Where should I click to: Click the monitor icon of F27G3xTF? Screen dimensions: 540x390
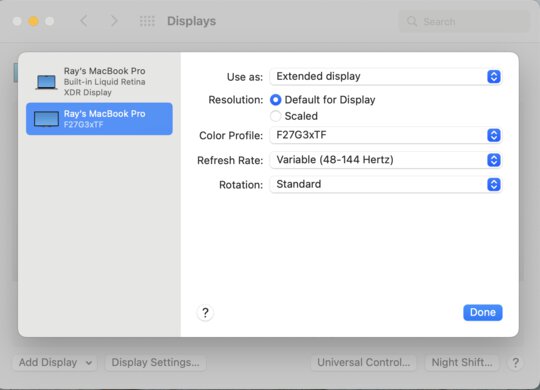coord(46,119)
